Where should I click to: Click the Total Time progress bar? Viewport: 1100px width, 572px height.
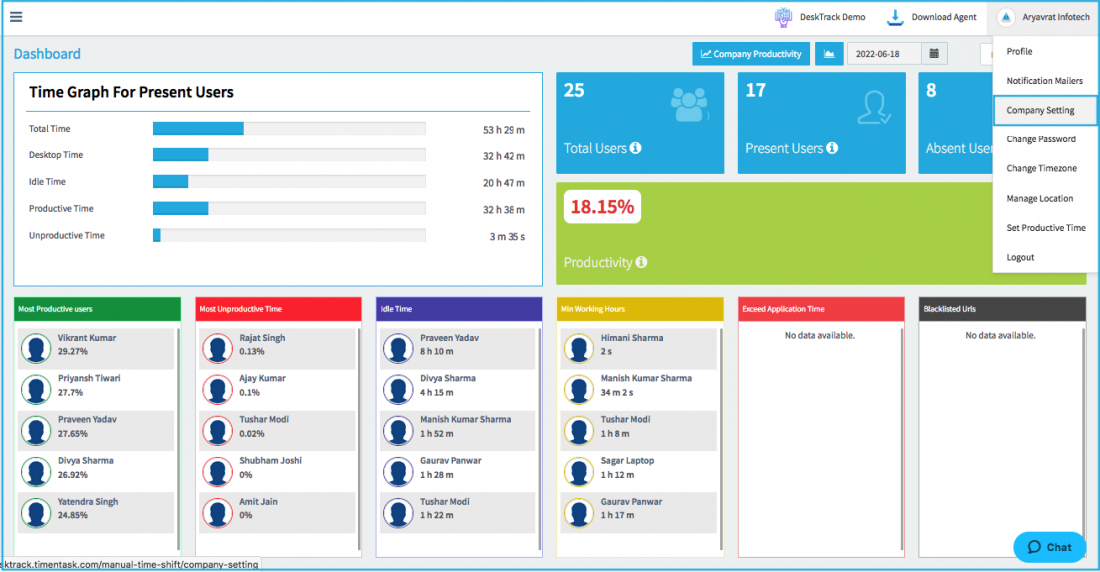click(289, 128)
